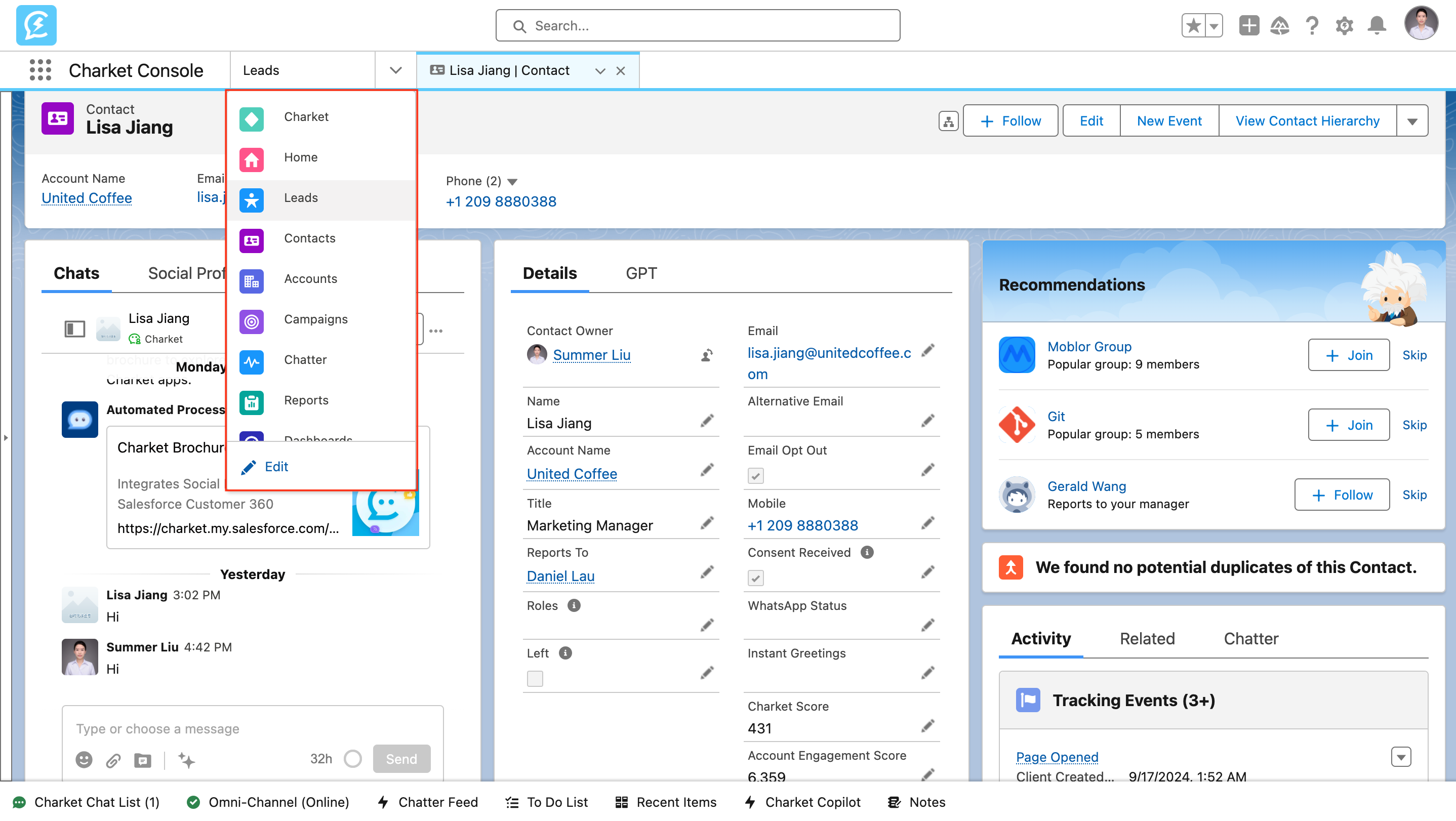
Task: Click View Contact Hierarchy button
Action: (x=1307, y=121)
